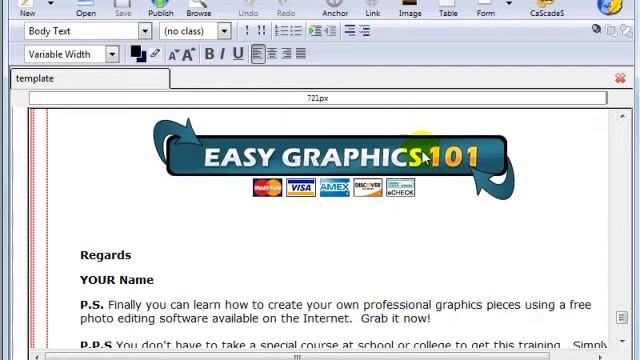Click the send-to-back layer icon
This screenshot has height=360, width=640.
(x=625, y=30)
